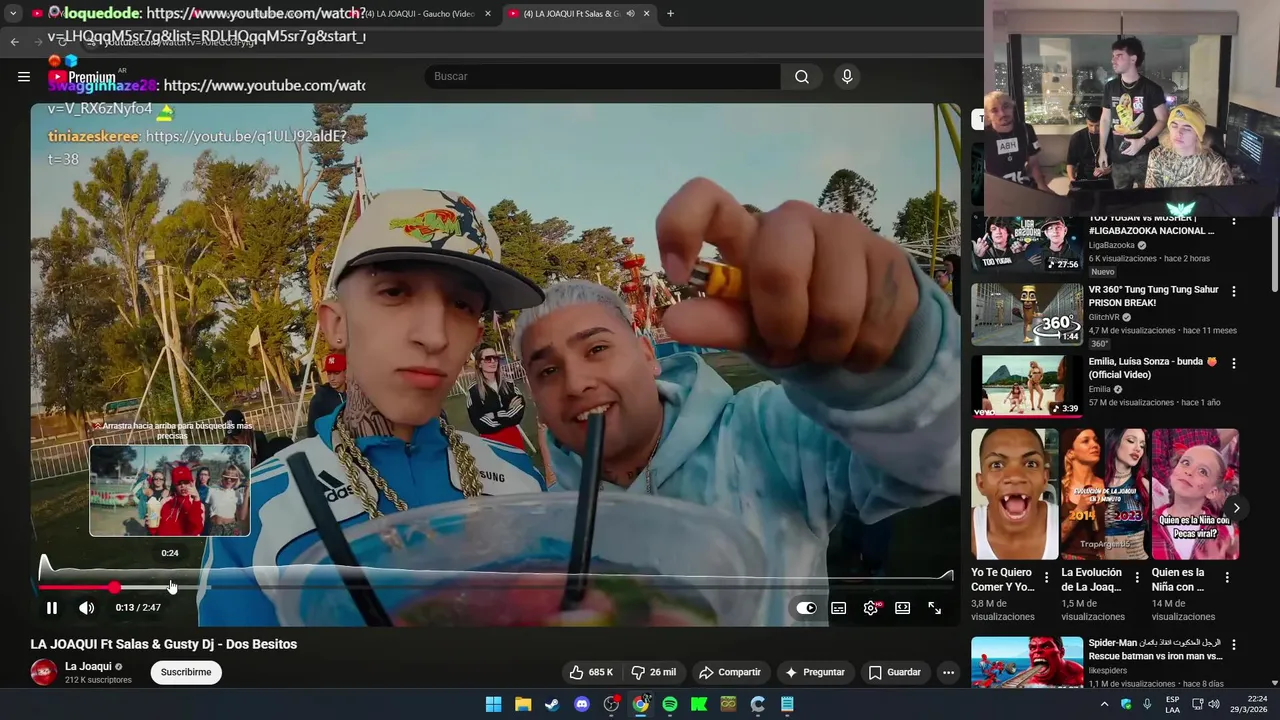Screen dimensions: 1280x720
Task: Open more actions ellipsis beside Guardar
Action: [948, 672]
